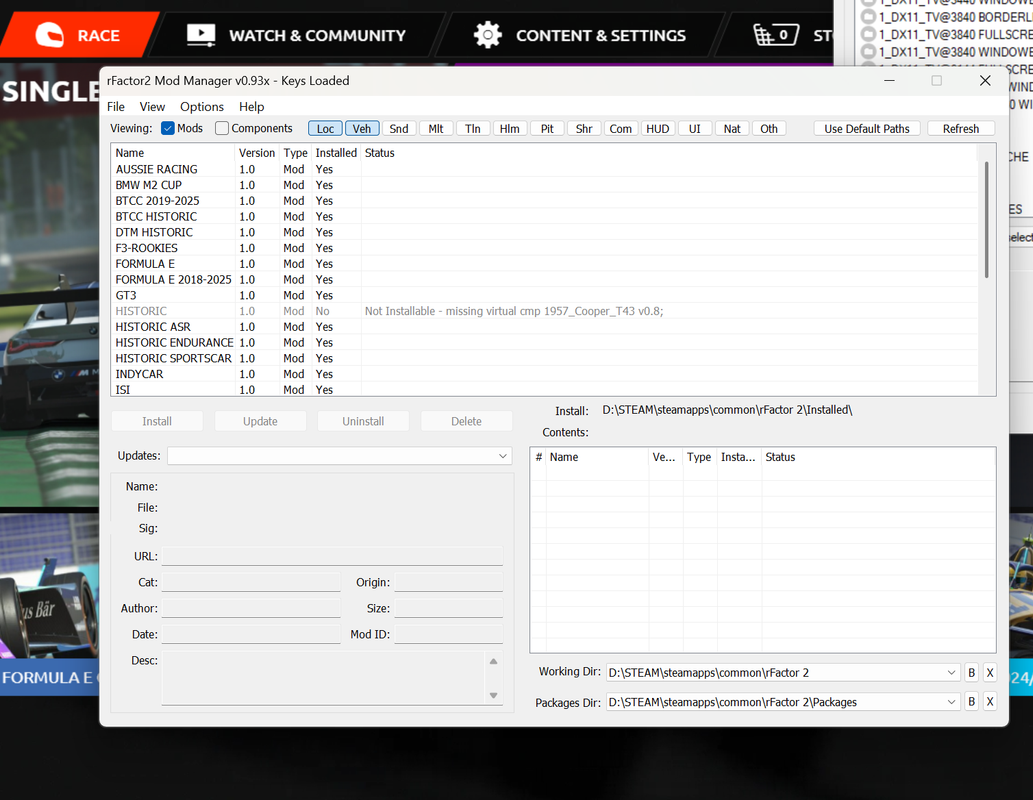This screenshot has height=800, width=1033.
Task: Select the BMW M2 CUP mod row
Action: point(544,185)
